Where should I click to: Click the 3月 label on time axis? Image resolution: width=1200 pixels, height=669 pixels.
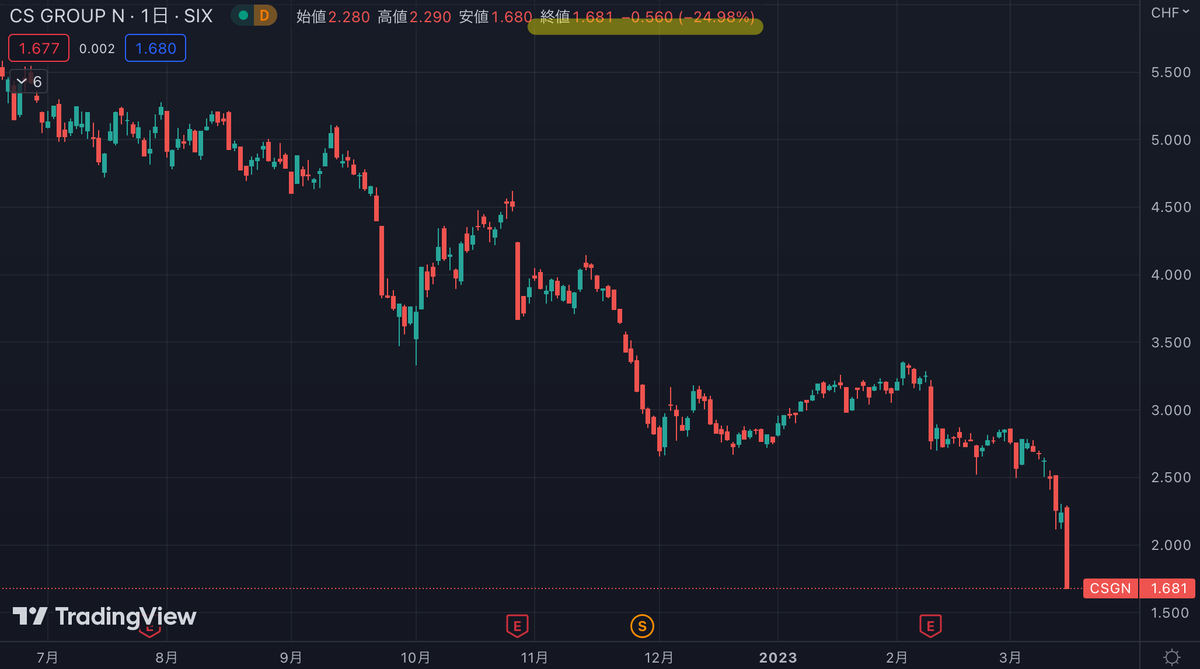tap(1010, 657)
